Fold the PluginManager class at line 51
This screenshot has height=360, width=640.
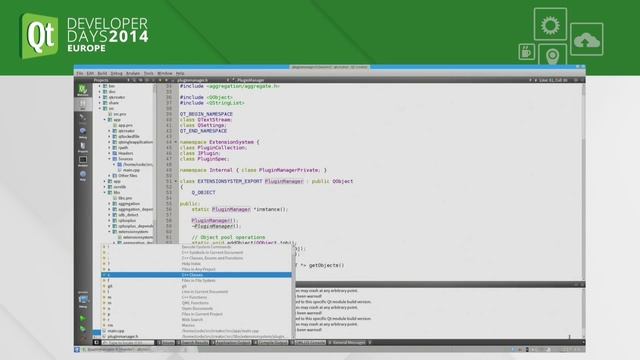[176, 181]
